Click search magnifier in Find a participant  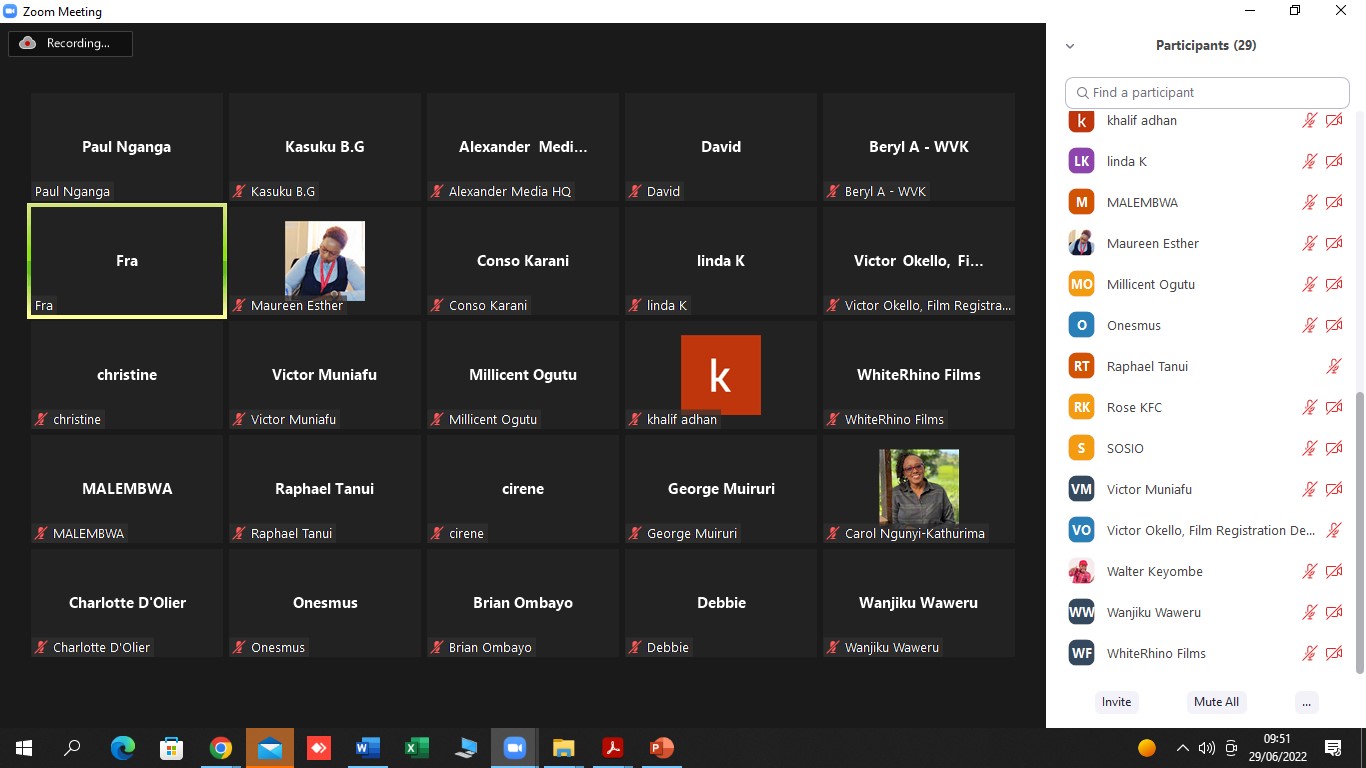click(1082, 93)
